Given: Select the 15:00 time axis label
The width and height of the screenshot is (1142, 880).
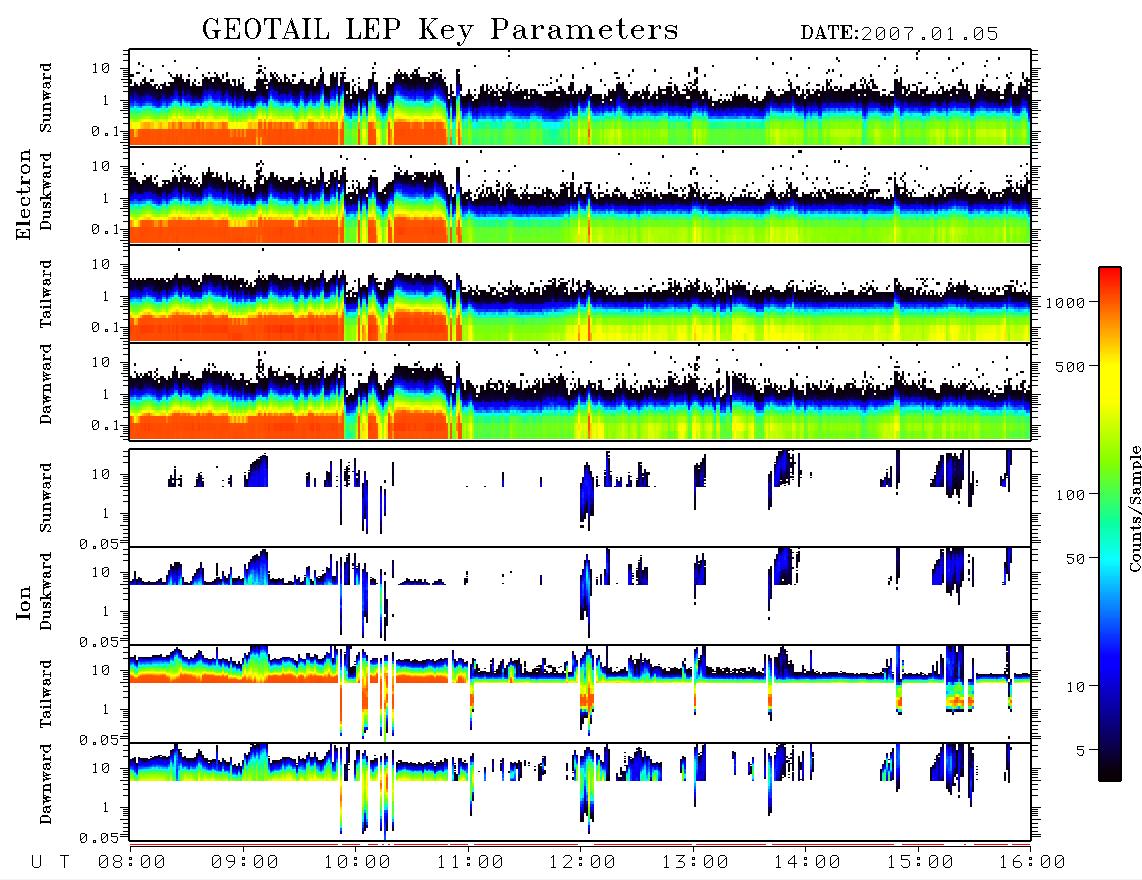Looking at the screenshot, I should click(x=920, y=863).
